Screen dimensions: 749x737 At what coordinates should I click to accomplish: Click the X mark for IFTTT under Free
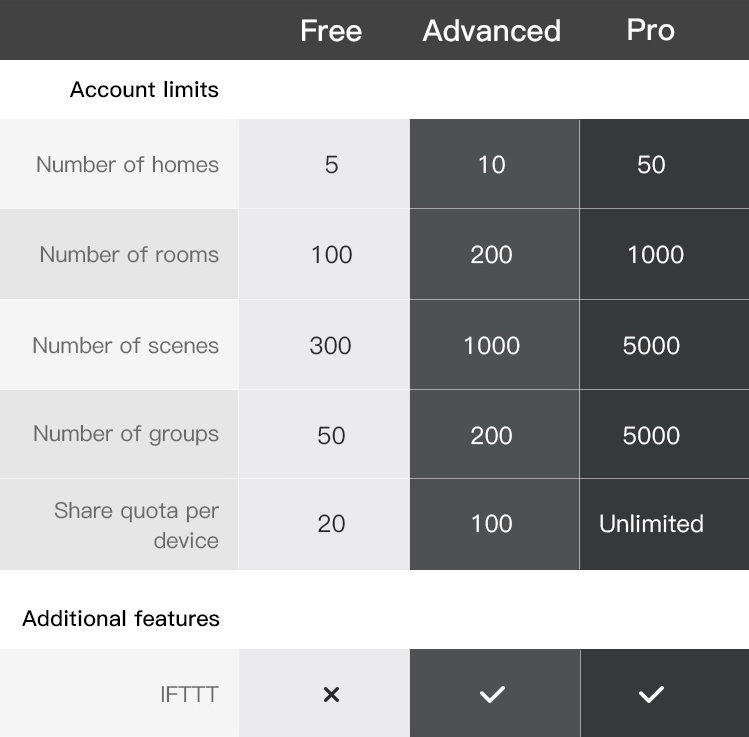(331, 694)
